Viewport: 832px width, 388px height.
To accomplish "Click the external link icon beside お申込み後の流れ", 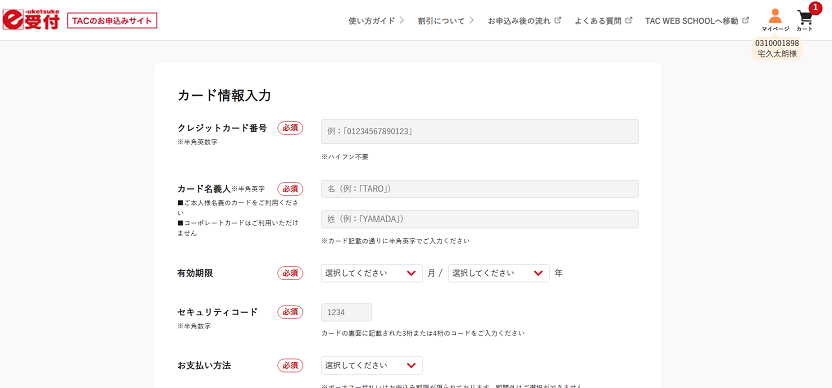I will point(558,20).
